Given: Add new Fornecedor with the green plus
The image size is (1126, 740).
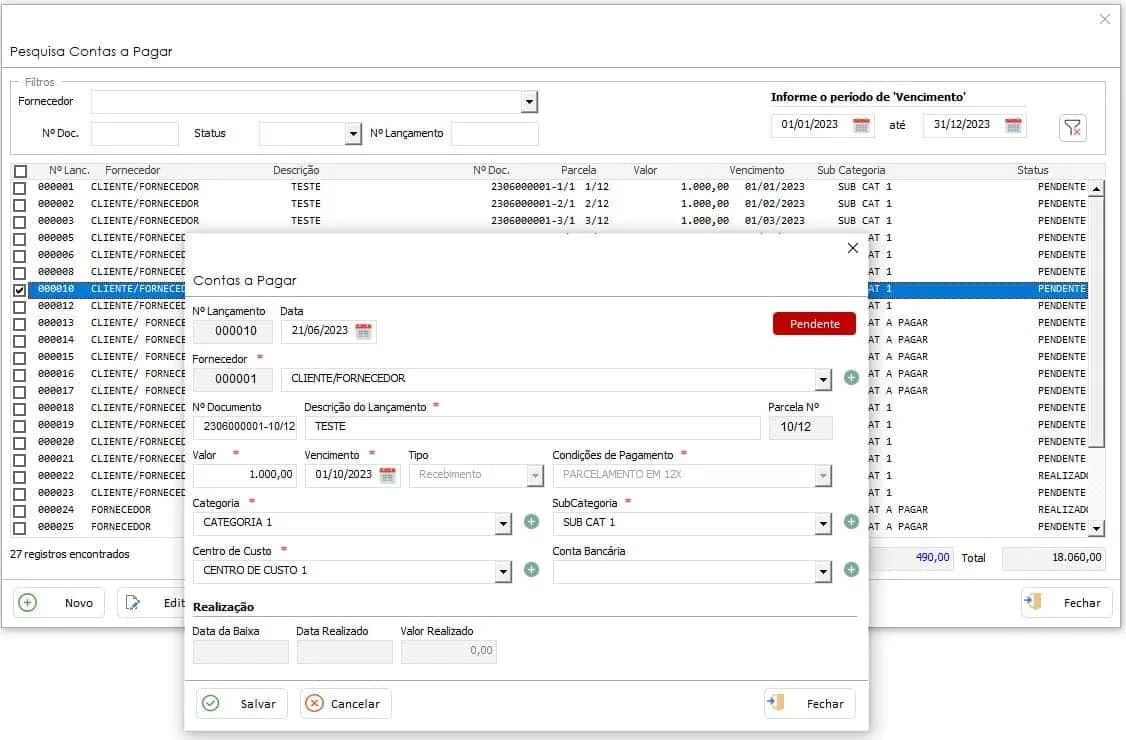Looking at the screenshot, I should 851,378.
